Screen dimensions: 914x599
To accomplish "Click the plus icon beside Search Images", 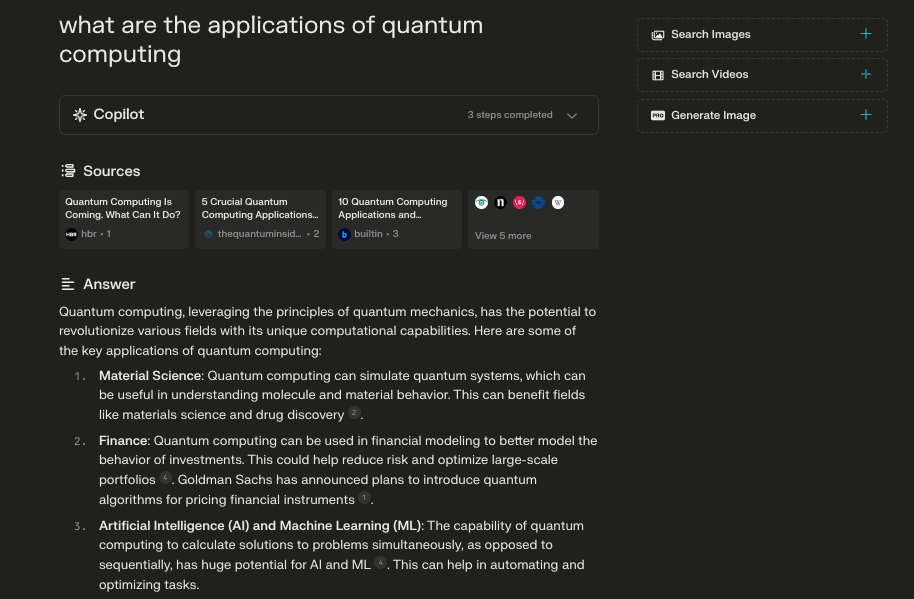I will tap(866, 34).
